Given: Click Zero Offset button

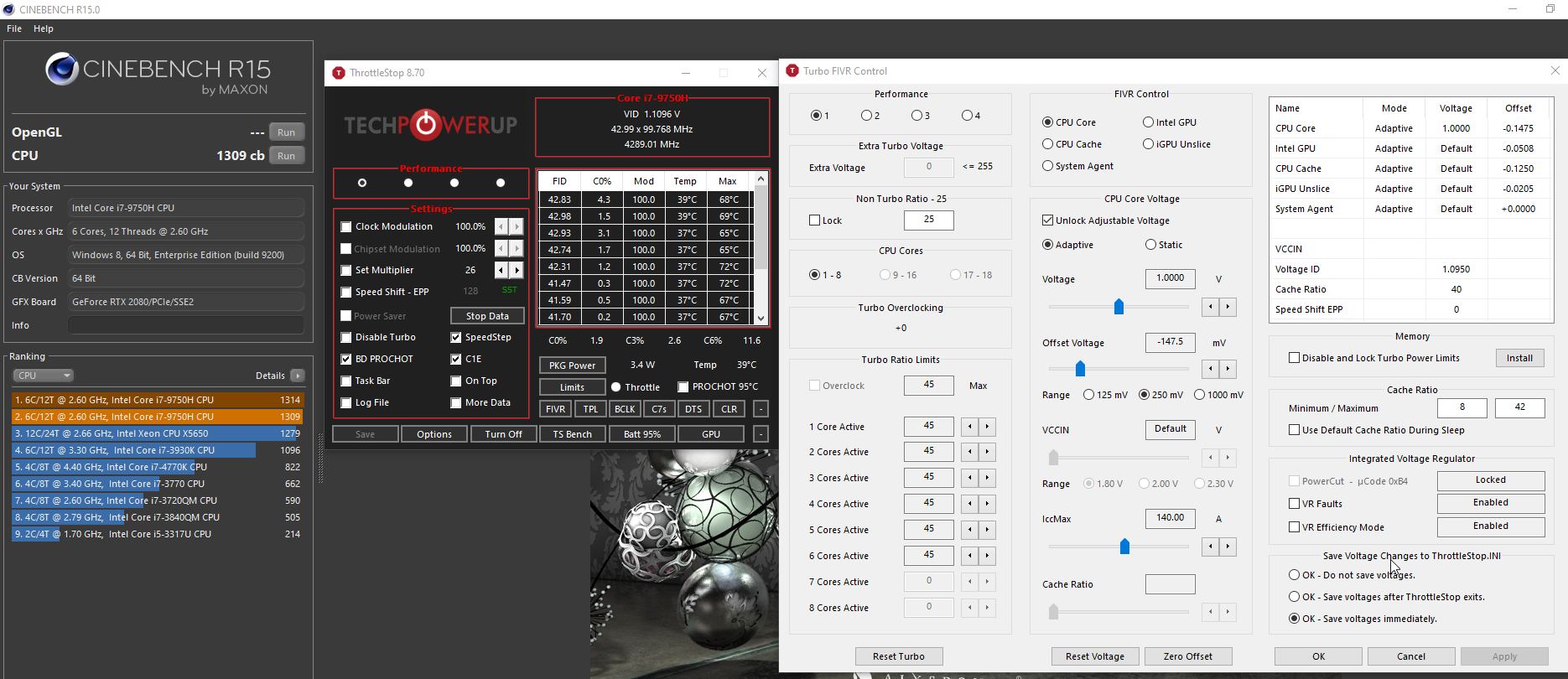Looking at the screenshot, I should tap(1187, 656).
